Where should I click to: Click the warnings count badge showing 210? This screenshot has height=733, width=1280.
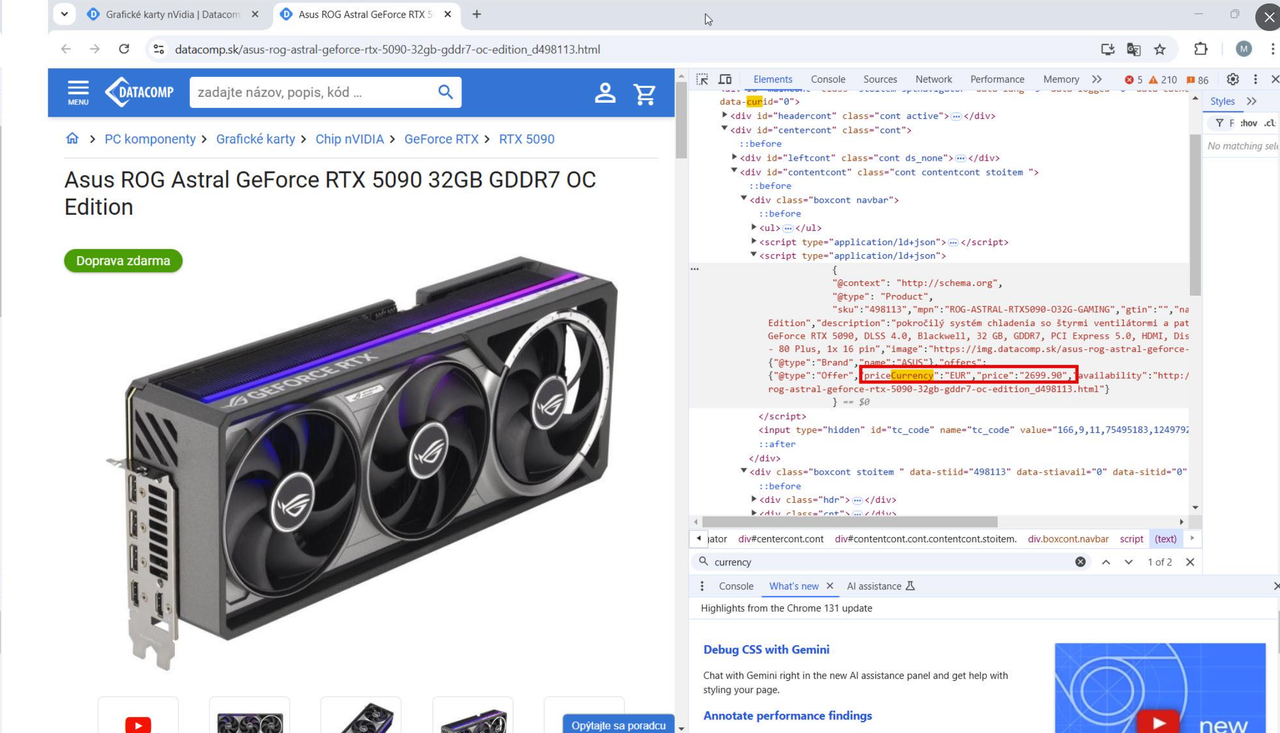(1163, 80)
